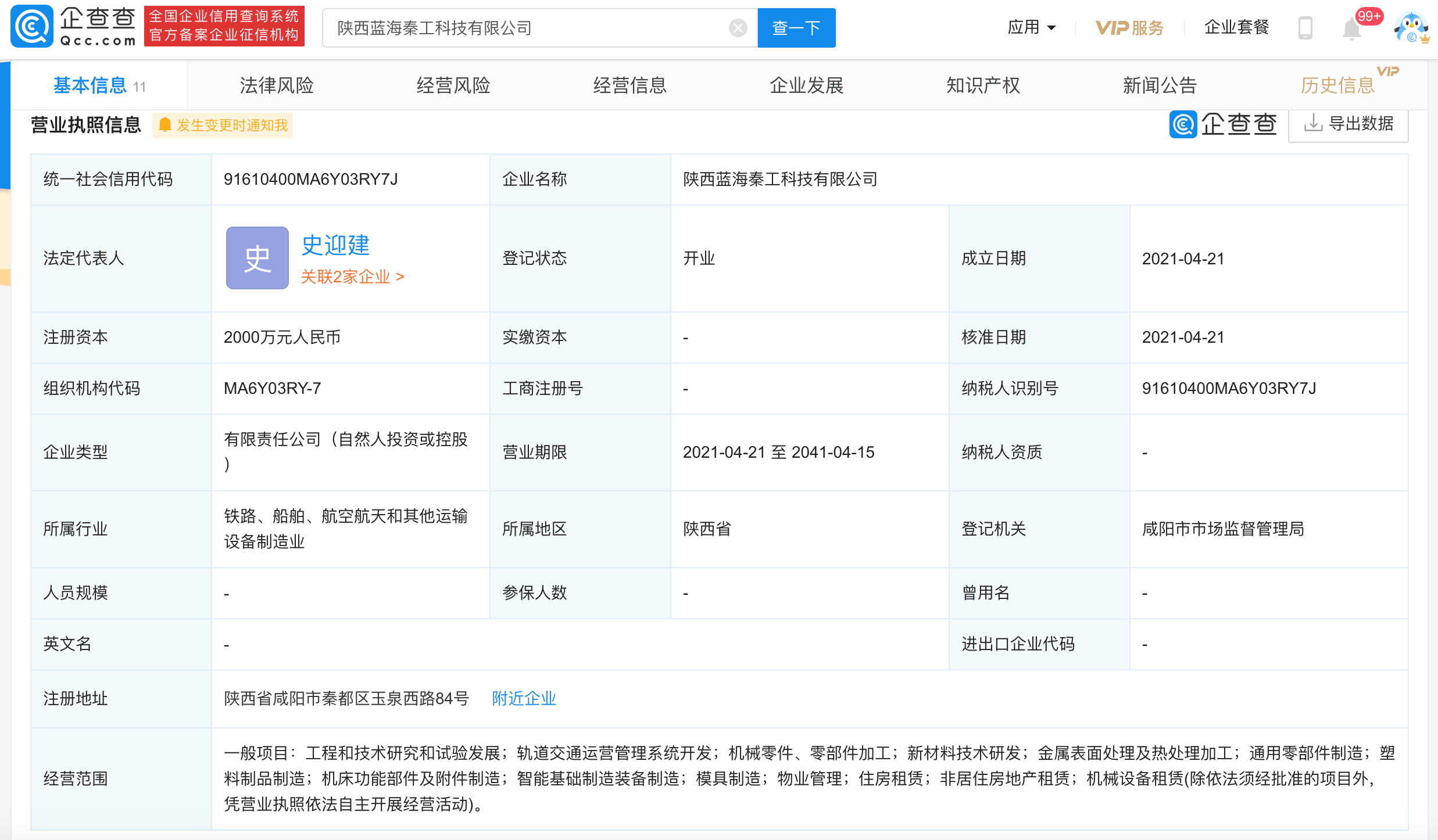Open 关联2家企业 link
This screenshot has width=1438, height=840.
pos(352,277)
